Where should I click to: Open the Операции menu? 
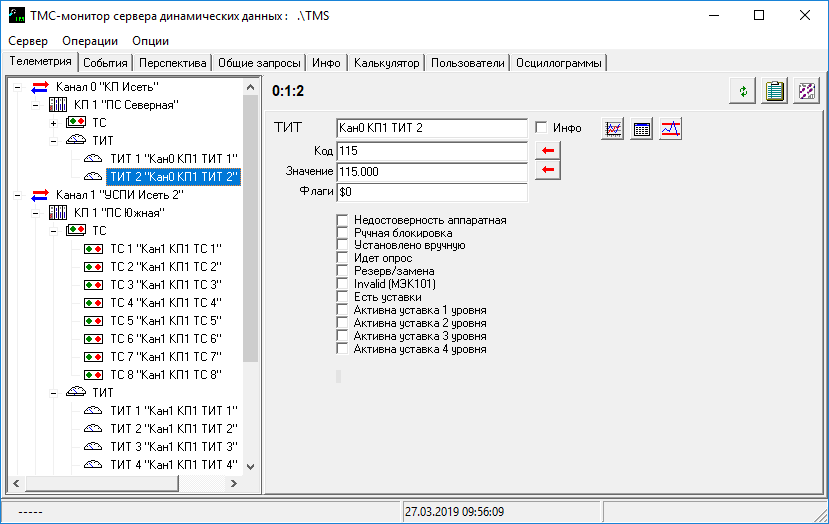point(89,41)
